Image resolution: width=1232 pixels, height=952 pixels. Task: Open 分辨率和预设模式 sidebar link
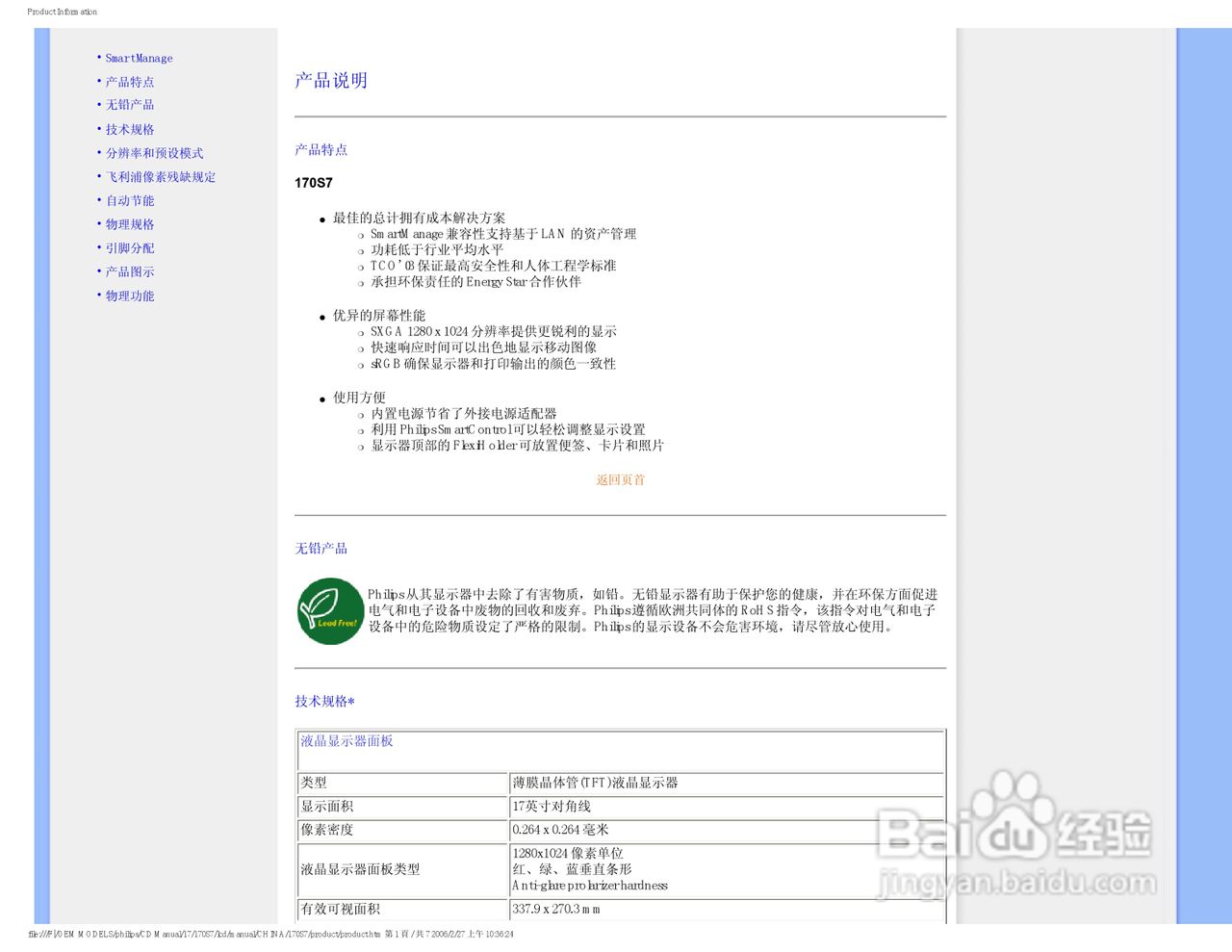click(154, 154)
